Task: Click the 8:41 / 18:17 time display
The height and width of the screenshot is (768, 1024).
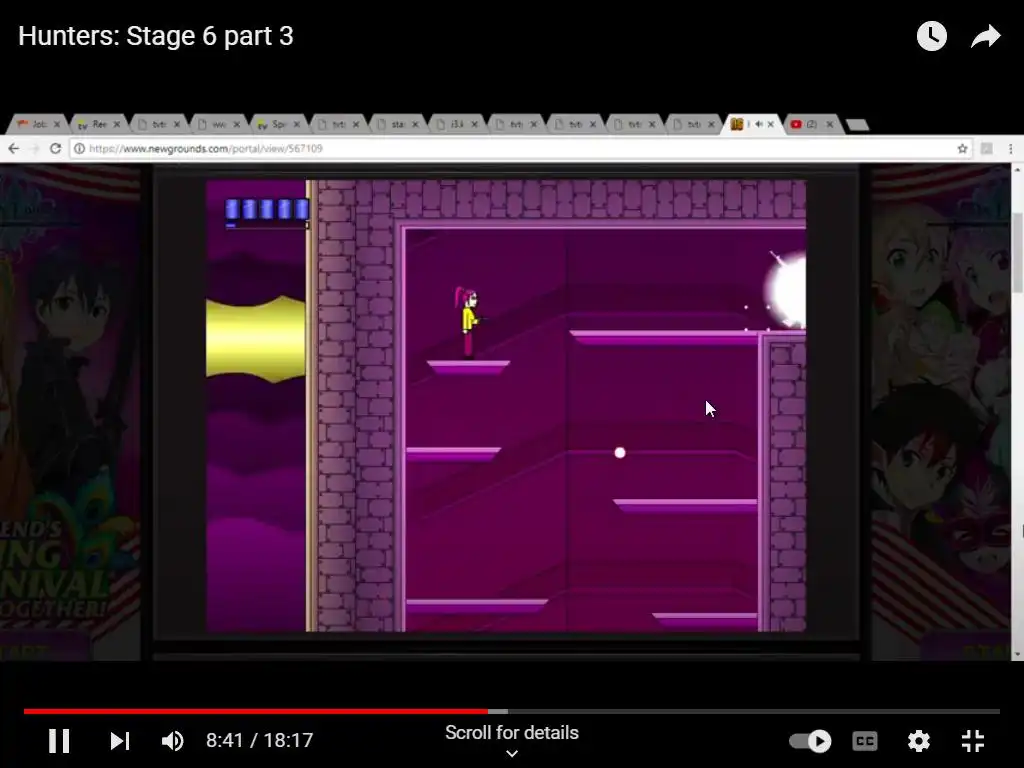Action: pyautogui.click(x=259, y=741)
